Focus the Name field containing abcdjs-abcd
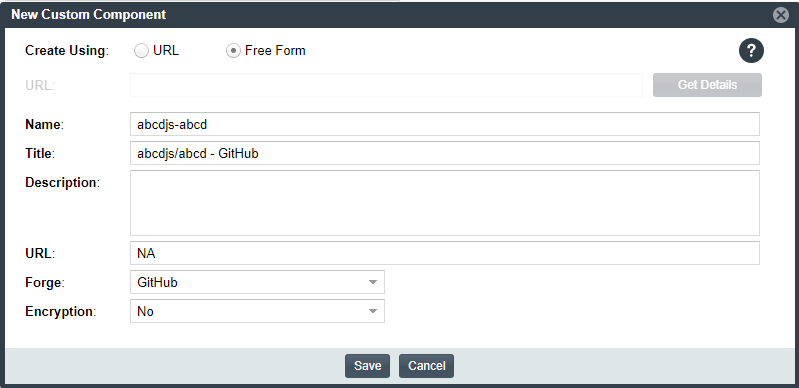 pos(445,124)
